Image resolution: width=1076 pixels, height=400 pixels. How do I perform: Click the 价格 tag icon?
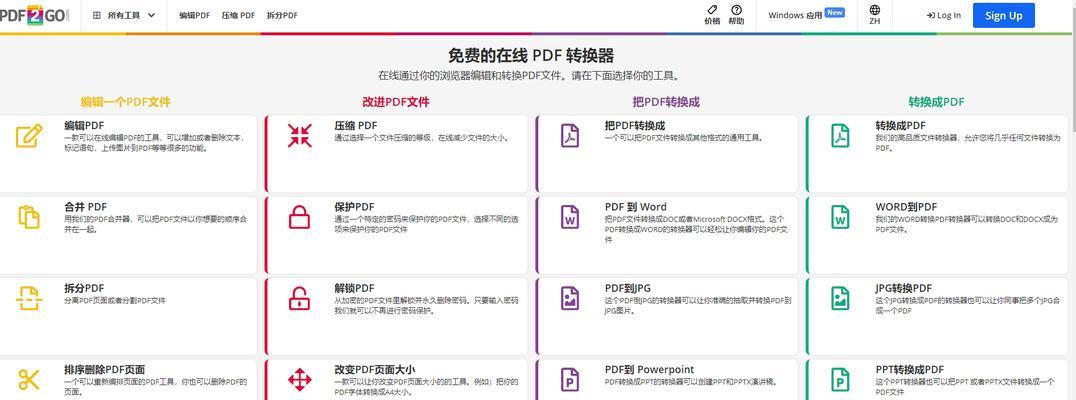[x=712, y=10]
